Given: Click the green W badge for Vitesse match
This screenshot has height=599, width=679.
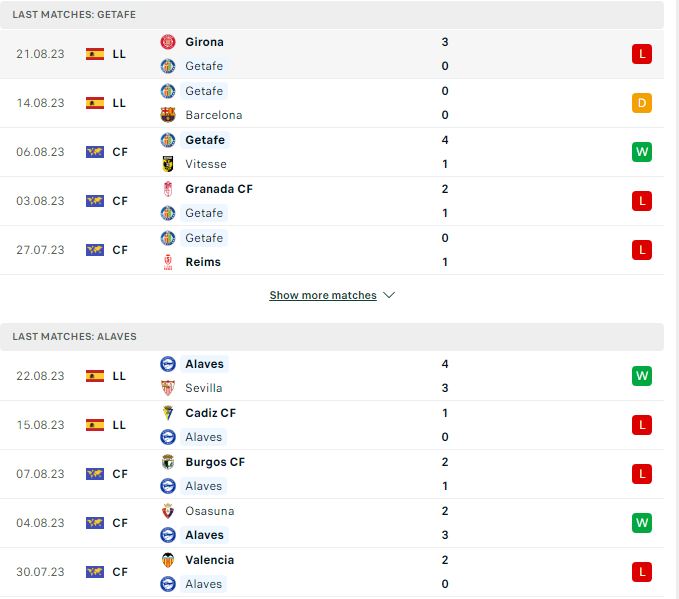Looking at the screenshot, I should 642,152.
